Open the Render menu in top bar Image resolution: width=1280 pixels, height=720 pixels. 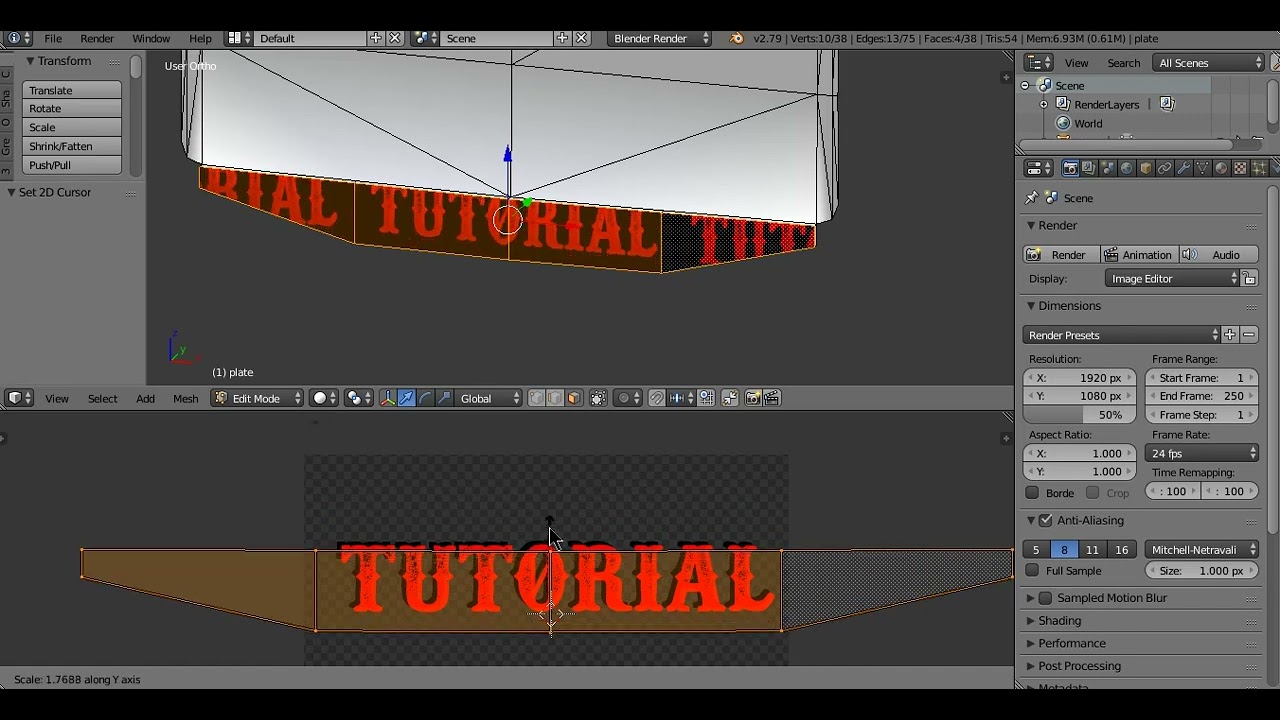pos(97,38)
